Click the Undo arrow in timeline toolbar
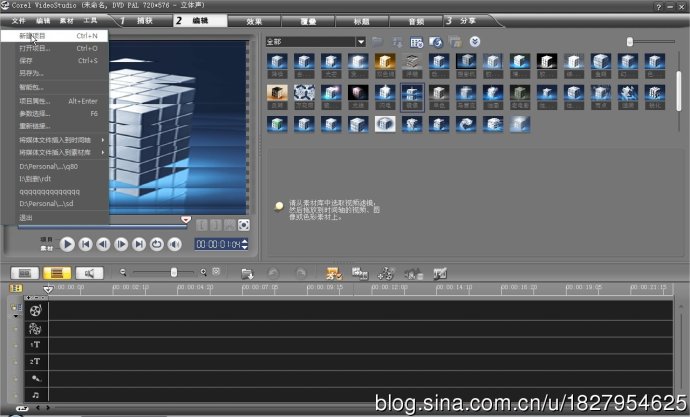 [x=273, y=274]
